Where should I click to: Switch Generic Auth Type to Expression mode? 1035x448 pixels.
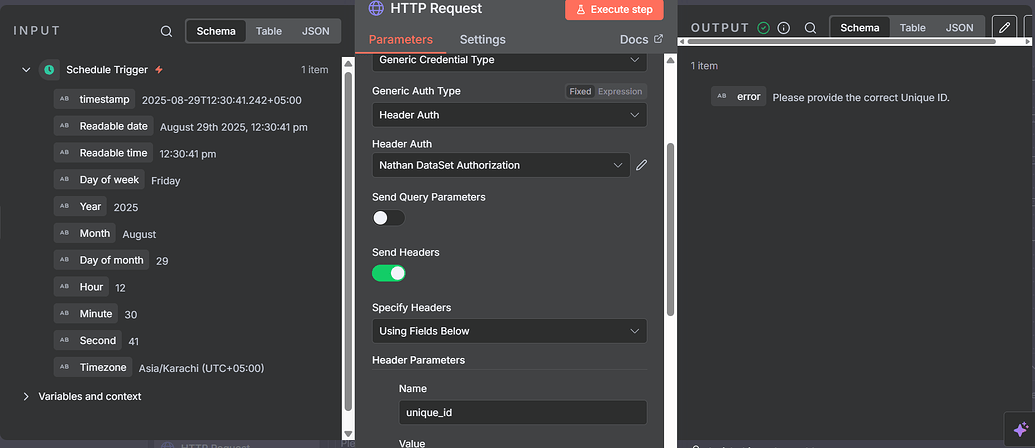click(x=620, y=91)
